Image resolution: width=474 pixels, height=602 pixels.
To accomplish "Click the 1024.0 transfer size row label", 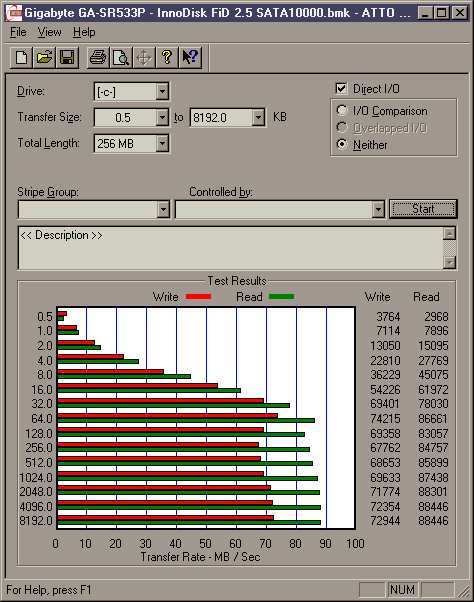I will point(36,478).
